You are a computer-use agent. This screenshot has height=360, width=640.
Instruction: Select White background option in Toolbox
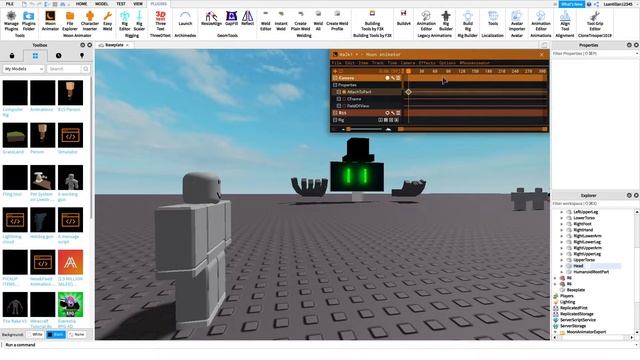(36, 335)
